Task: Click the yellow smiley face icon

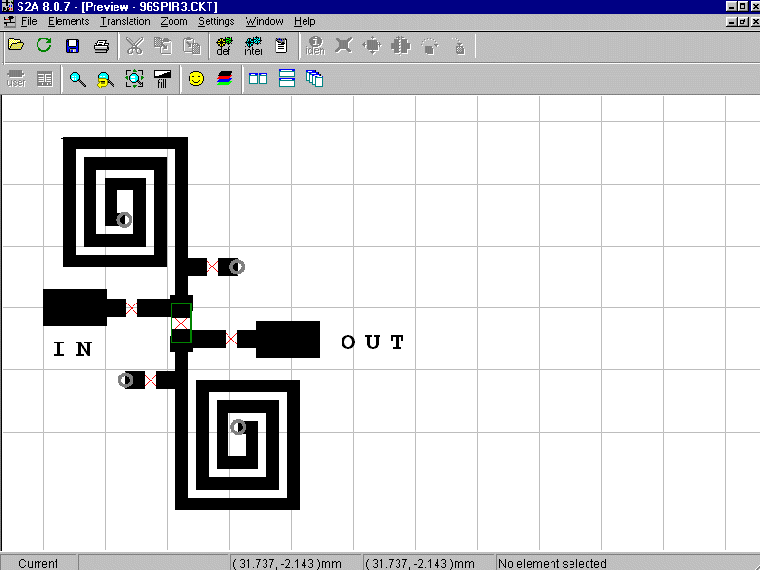Action: (x=196, y=79)
